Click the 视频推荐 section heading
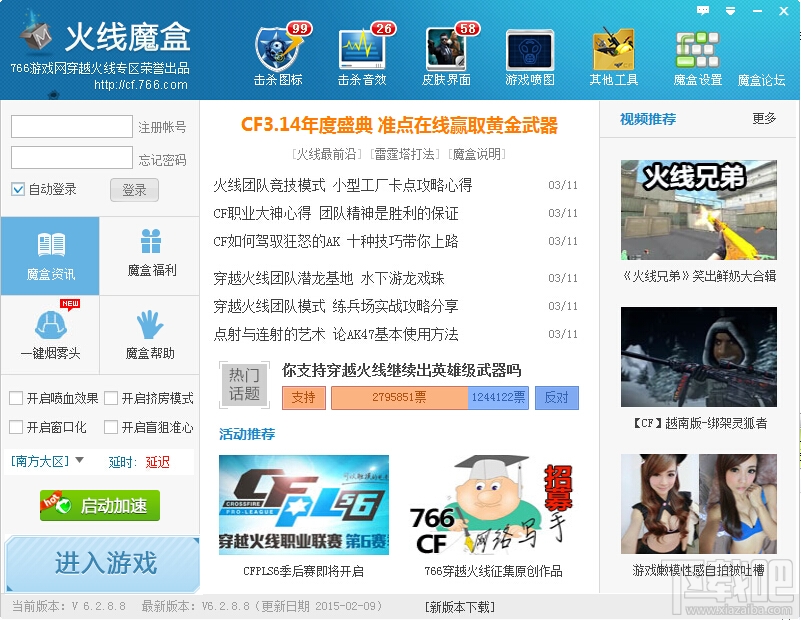Viewport: 801px width, 620px height. 648,119
